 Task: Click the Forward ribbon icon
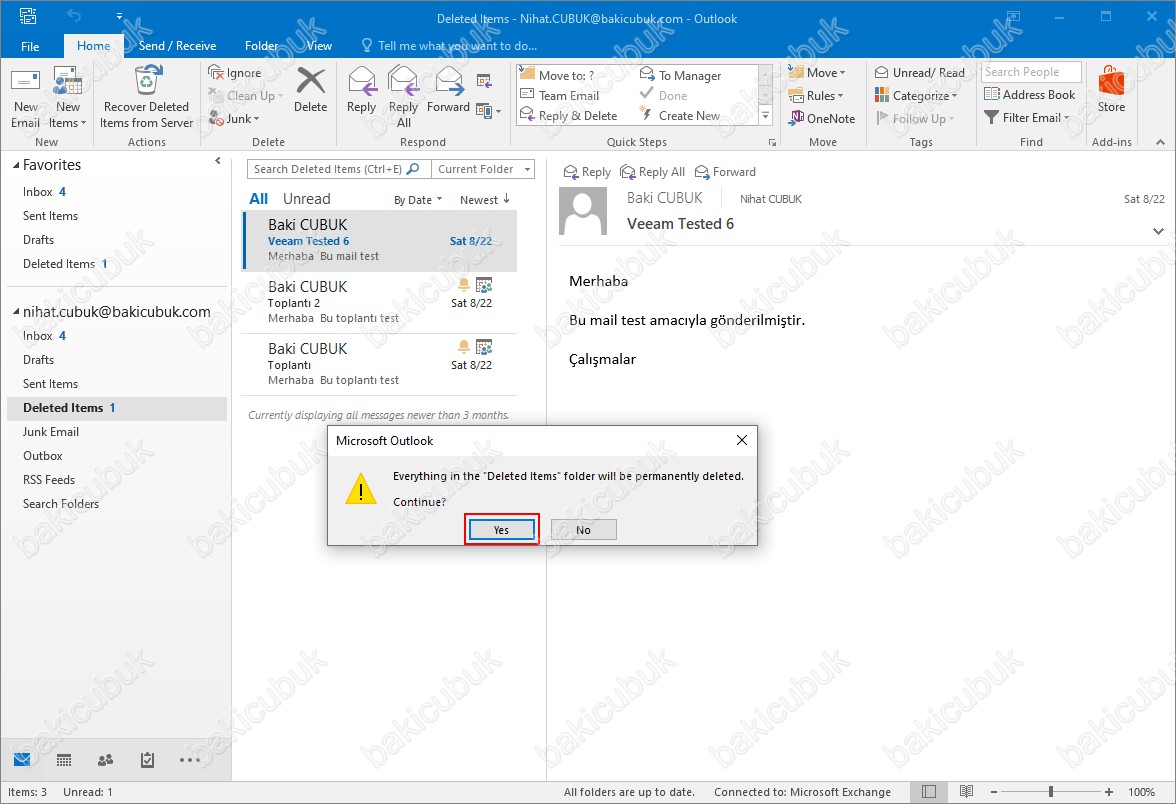click(x=448, y=90)
